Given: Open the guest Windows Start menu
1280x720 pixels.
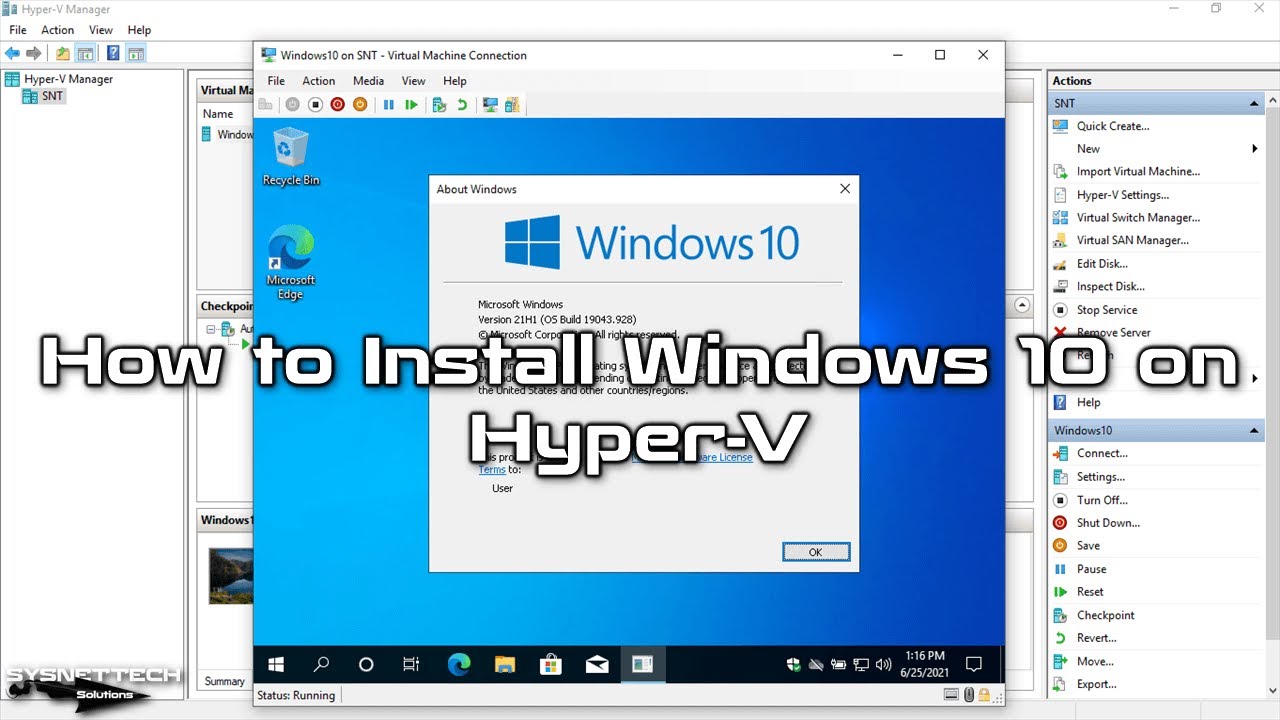Looking at the screenshot, I should pos(276,664).
